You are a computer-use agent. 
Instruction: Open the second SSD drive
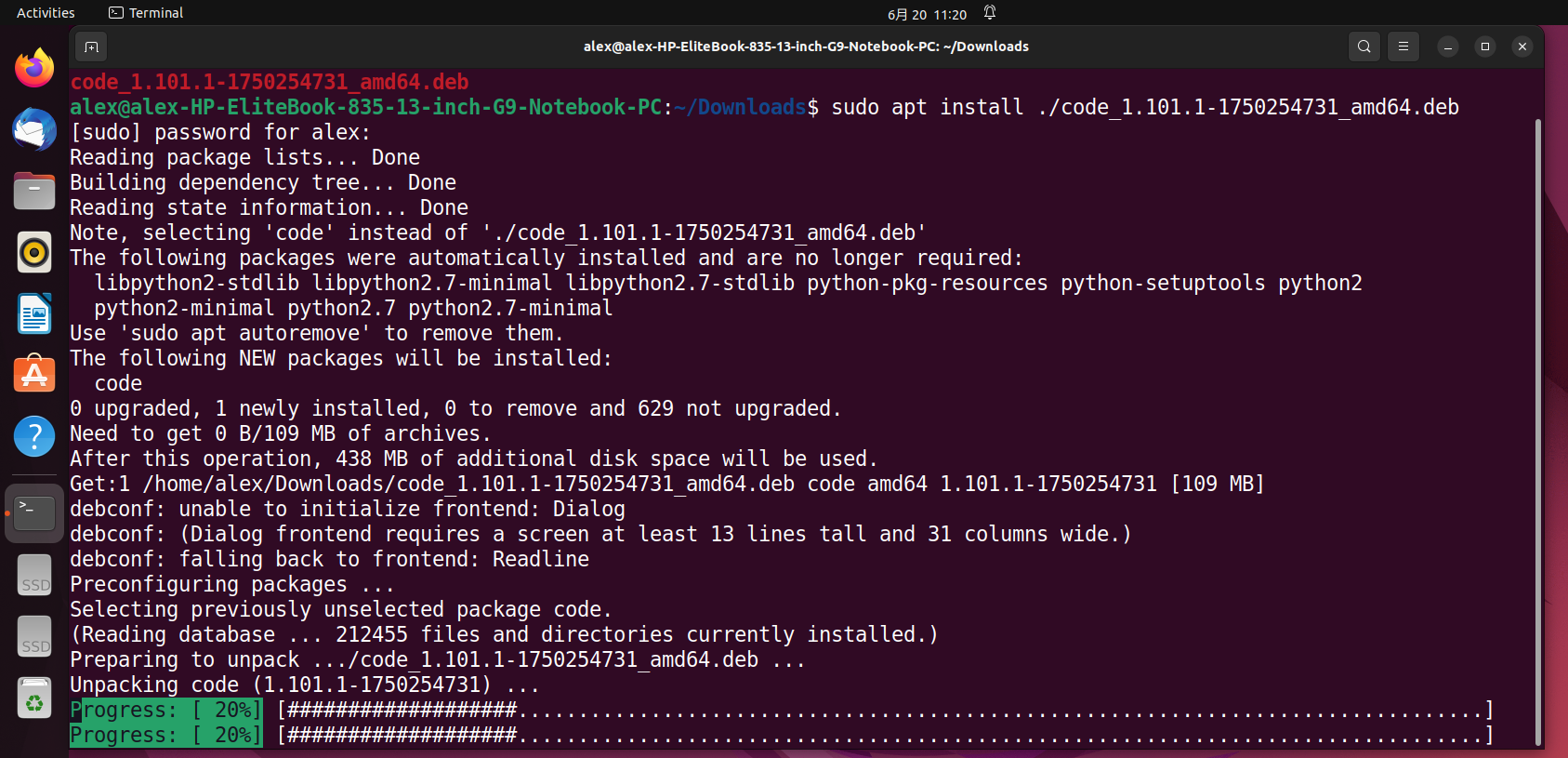tap(34, 635)
